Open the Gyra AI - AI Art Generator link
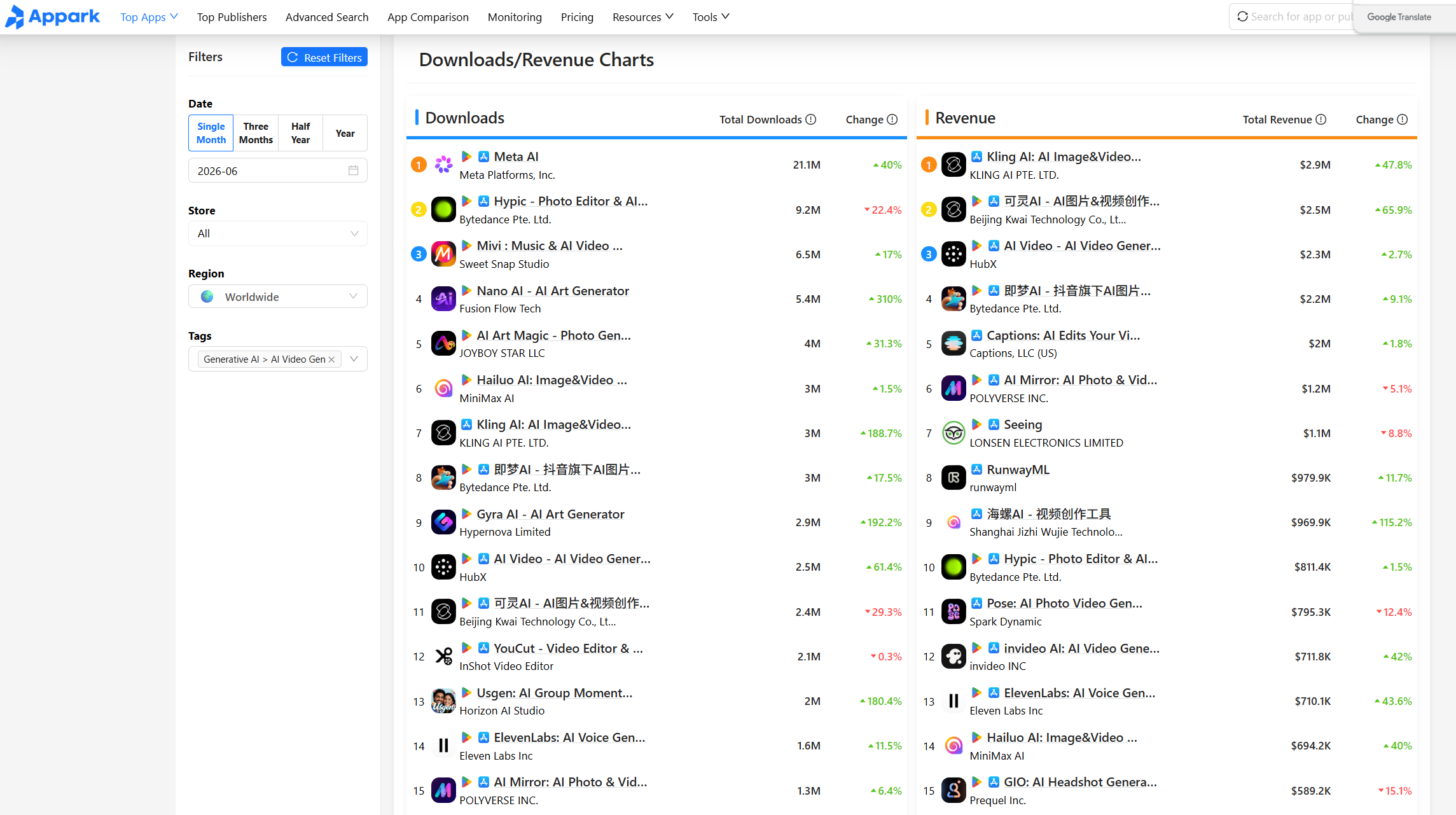 pos(551,514)
